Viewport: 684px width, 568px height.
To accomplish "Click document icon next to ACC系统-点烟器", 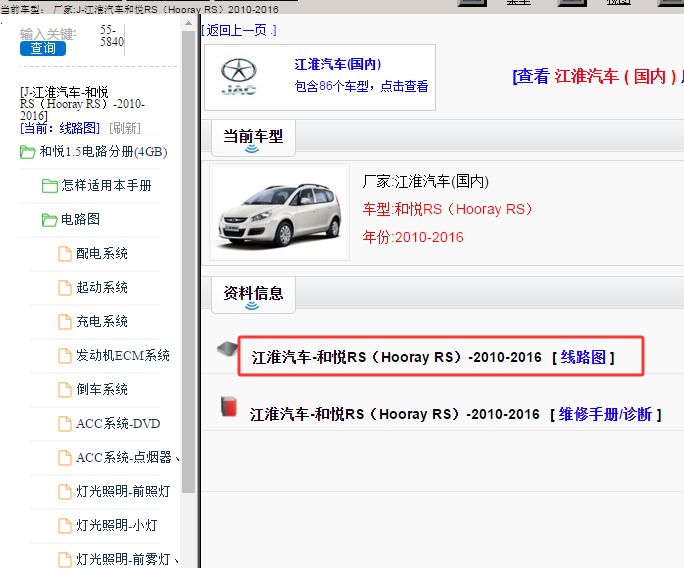I will click(x=65, y=458).
